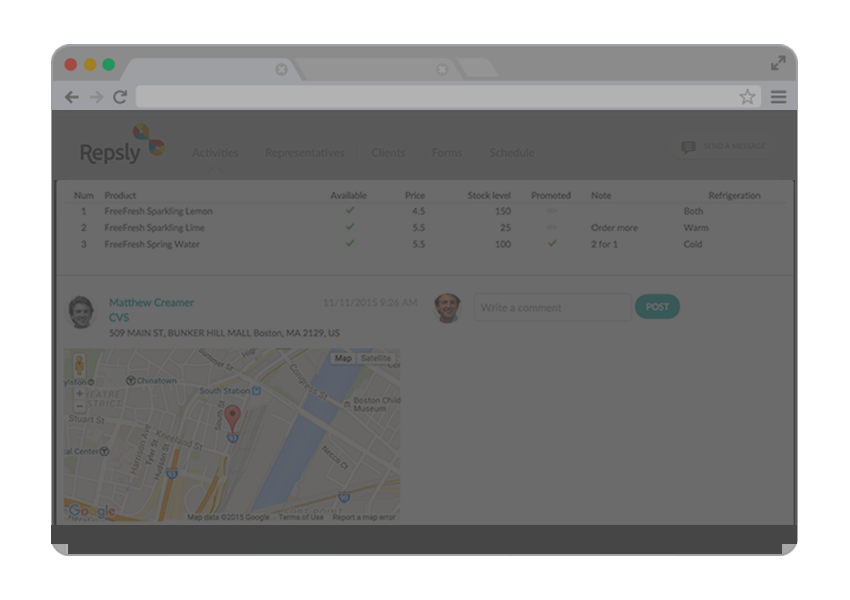Open the browser hamburger menu icon
Viewport: 850px width, 600px height.
(x=778, y=97)
